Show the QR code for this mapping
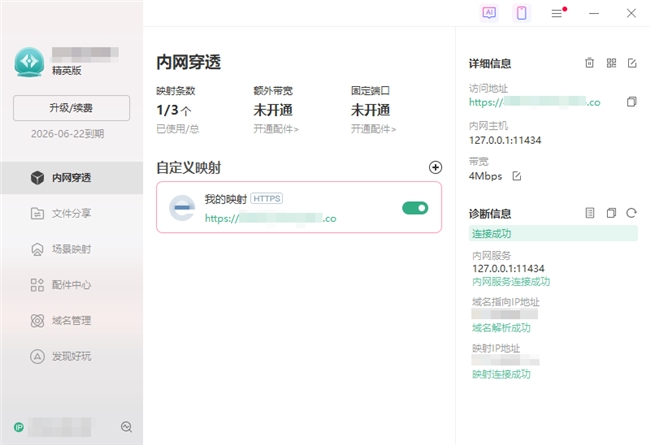The height and width of the screenshot is (445, 650). tap(611, 63)
